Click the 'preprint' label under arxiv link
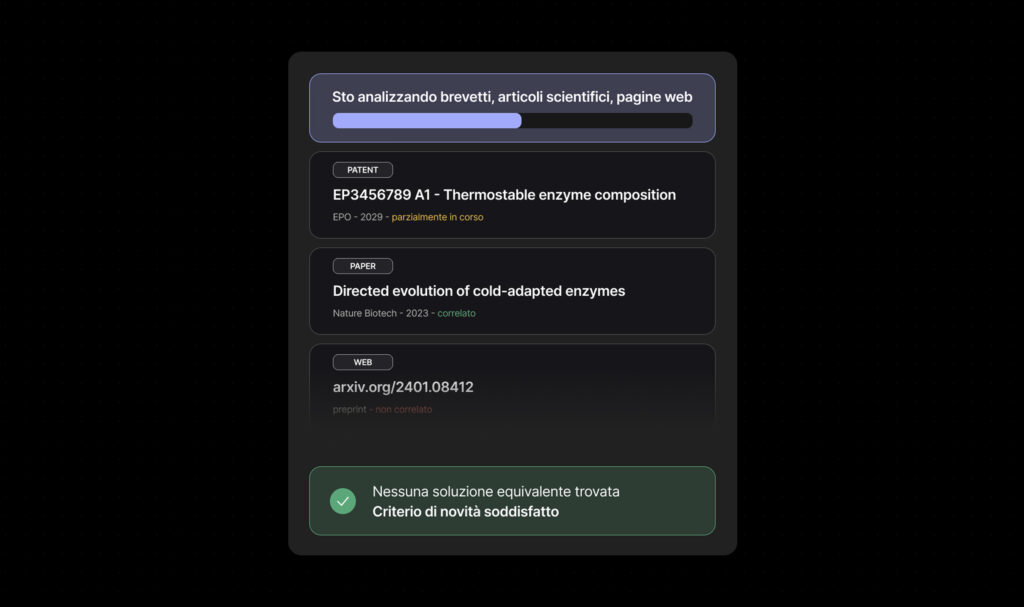Image resolution: width=1024 pixels, height=607 pixels. [349, 409]
